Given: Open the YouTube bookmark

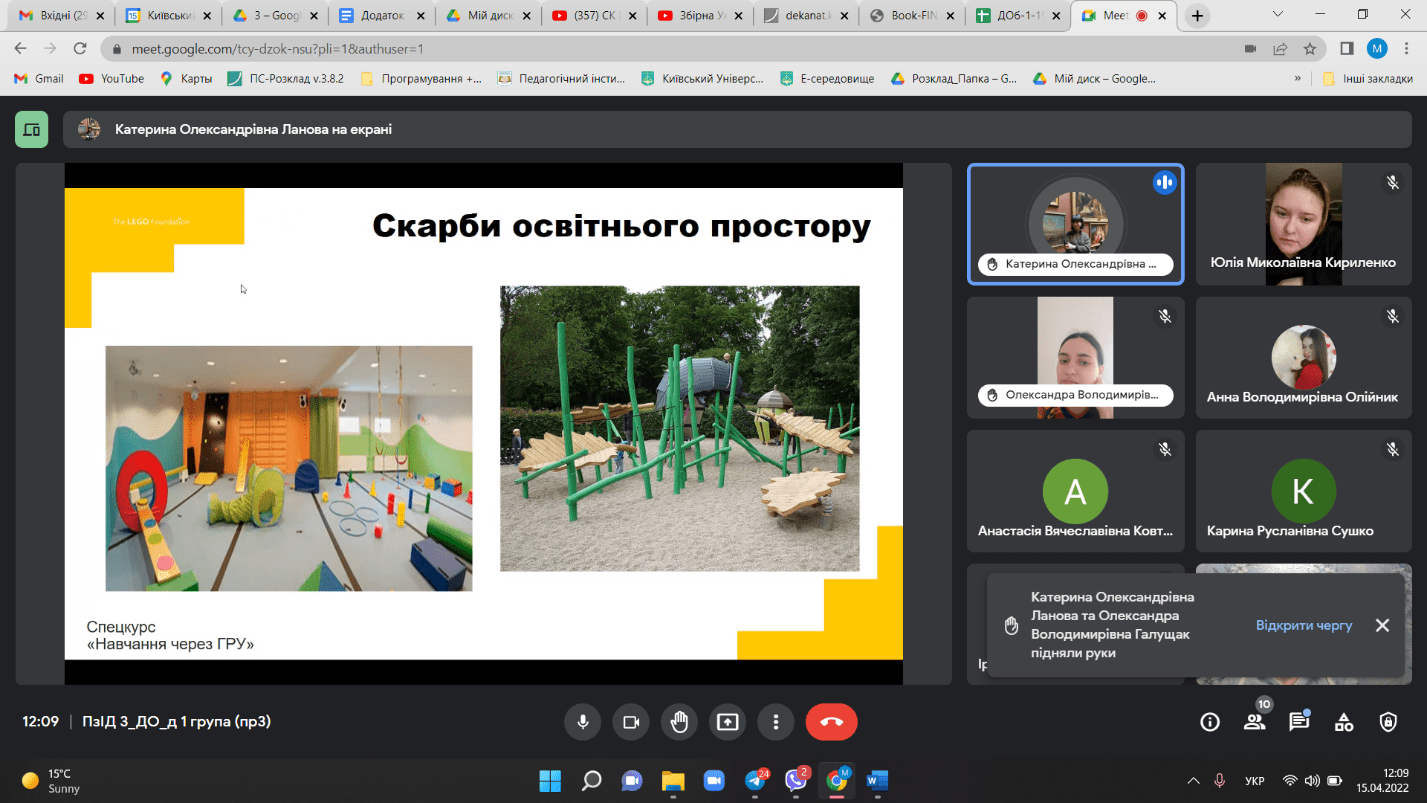Looking at the screenshot, I should 111,78.
